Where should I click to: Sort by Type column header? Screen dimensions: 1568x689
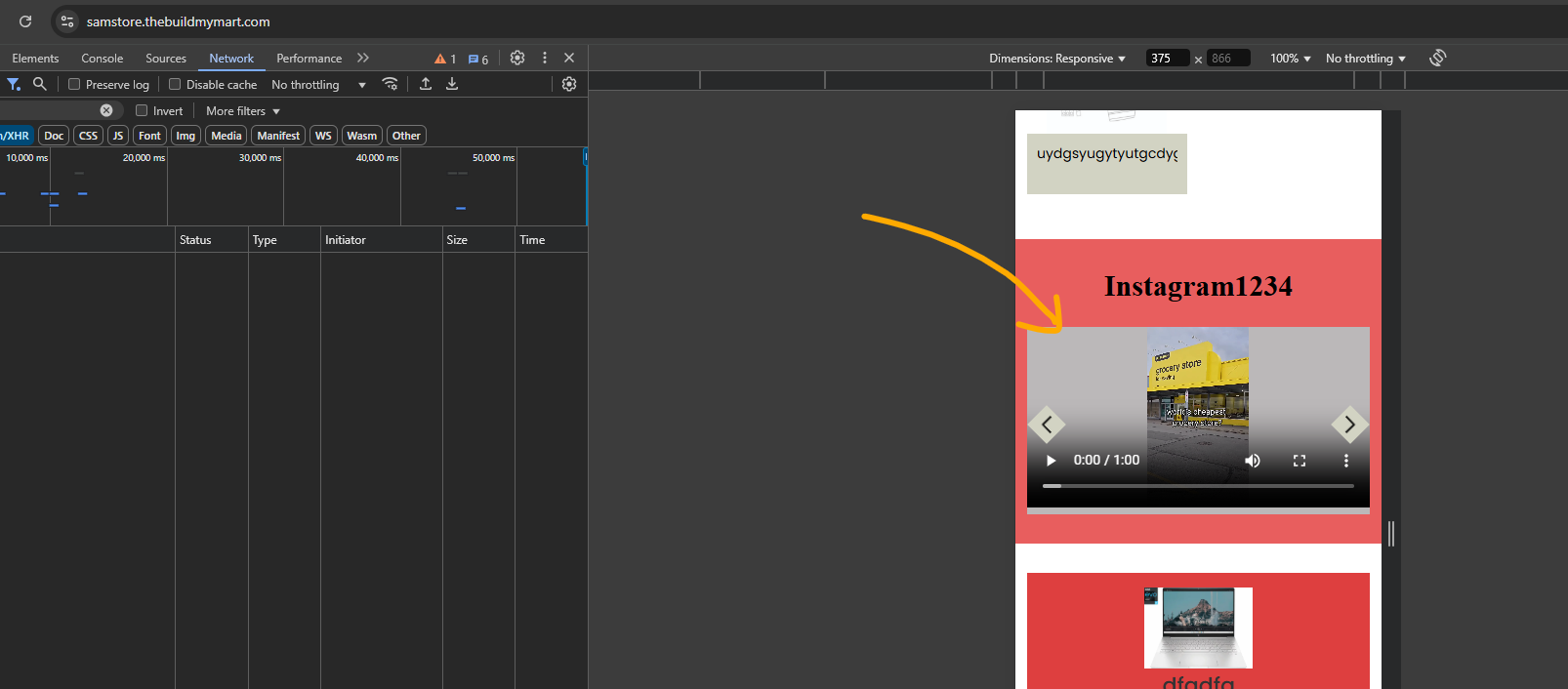click(284, 240)
